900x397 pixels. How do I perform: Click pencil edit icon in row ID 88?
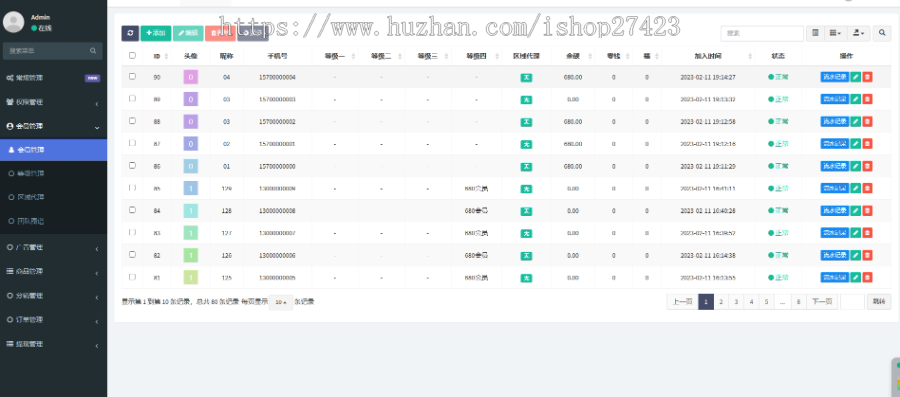[x=855, y=121]
